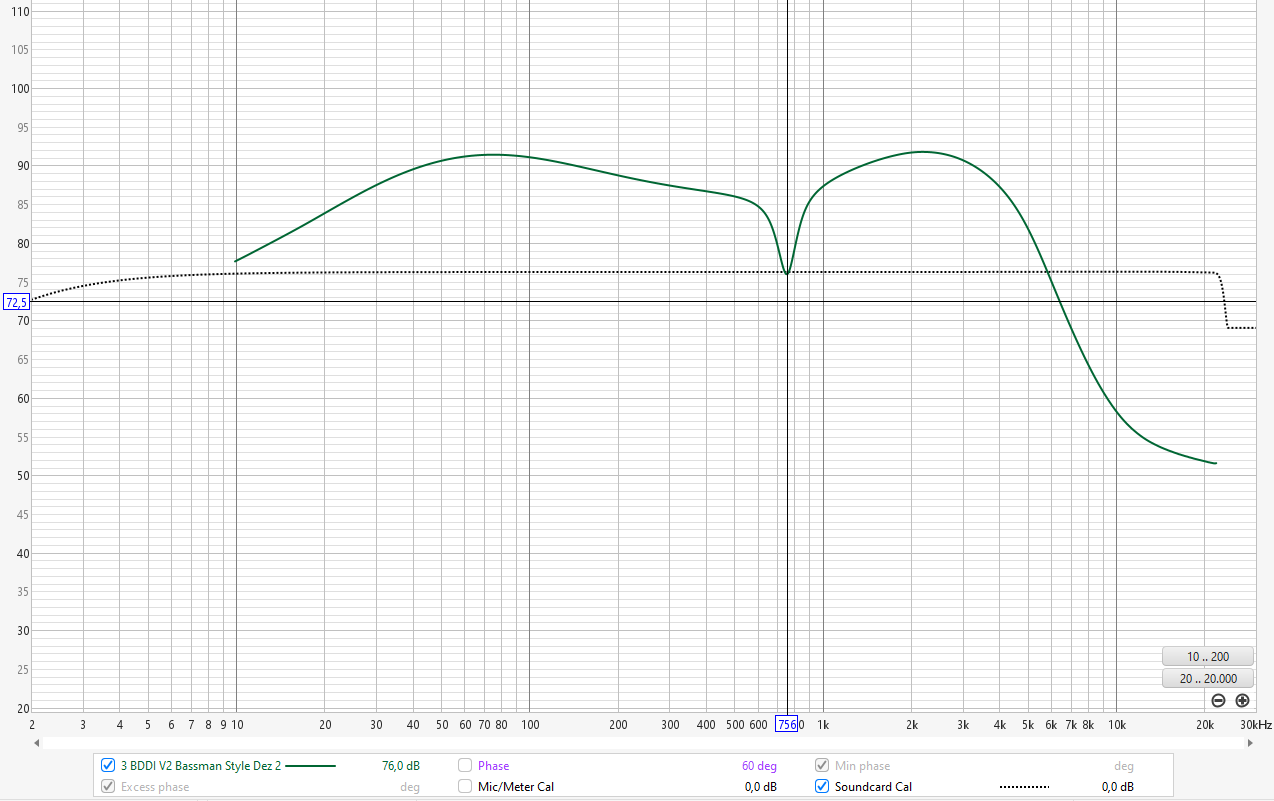This screenshot has width=1274, height=801.
Task: Click the green line sample of BDDI trace
Action: [x=310, y=766]
